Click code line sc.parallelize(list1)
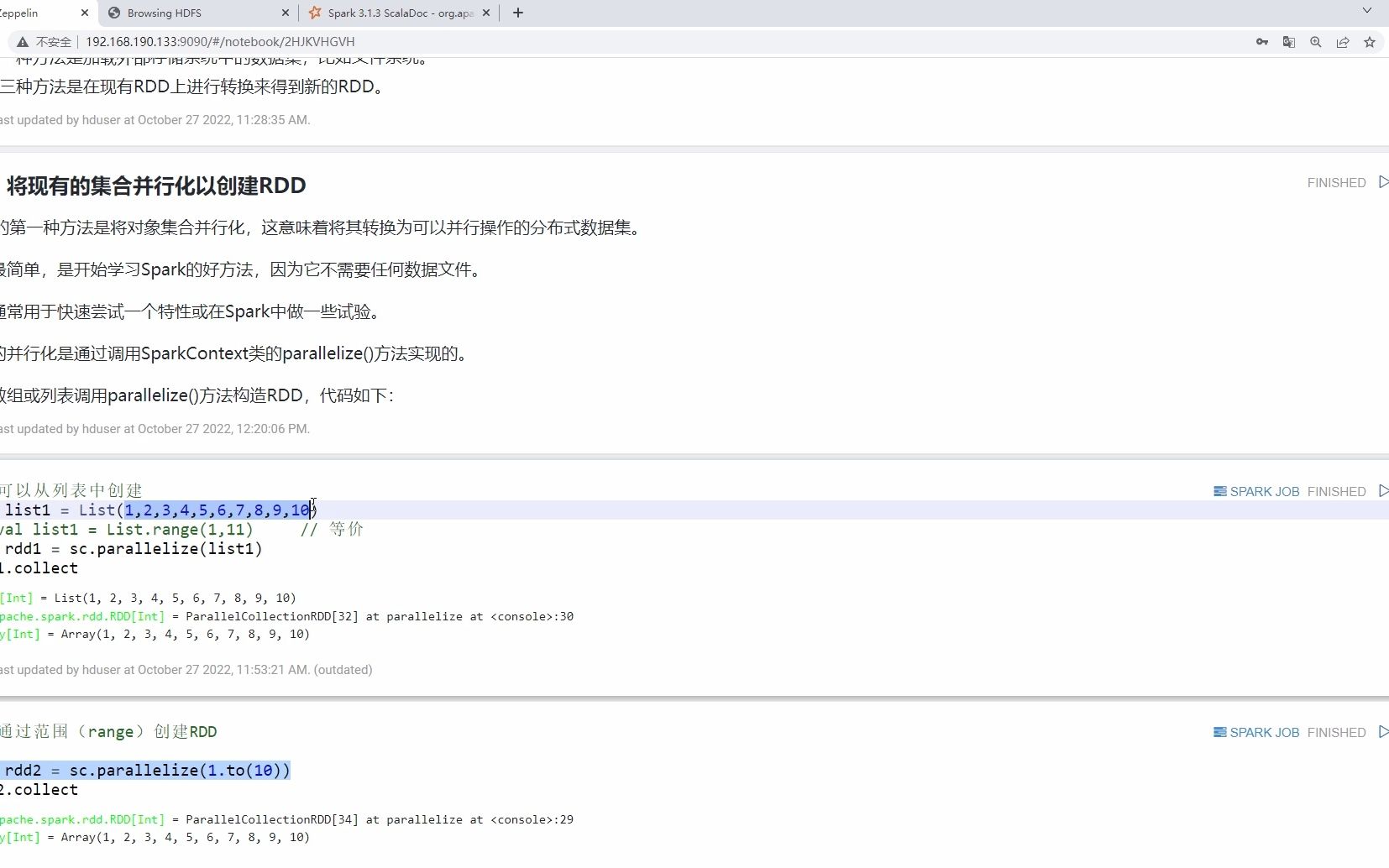The height and width of the screenshot is (868, 1389). (x=132, y=549)
